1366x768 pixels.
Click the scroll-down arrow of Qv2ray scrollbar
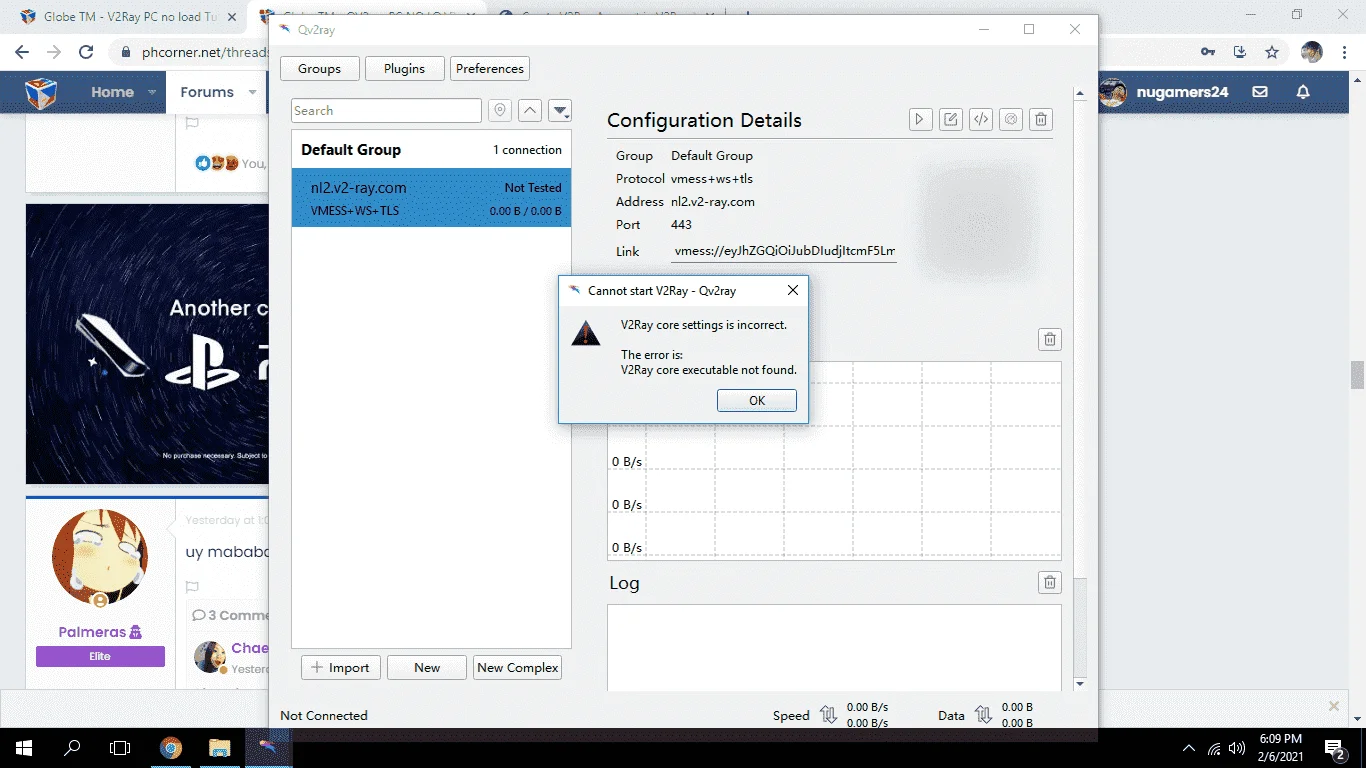[x=1079, y=684]
